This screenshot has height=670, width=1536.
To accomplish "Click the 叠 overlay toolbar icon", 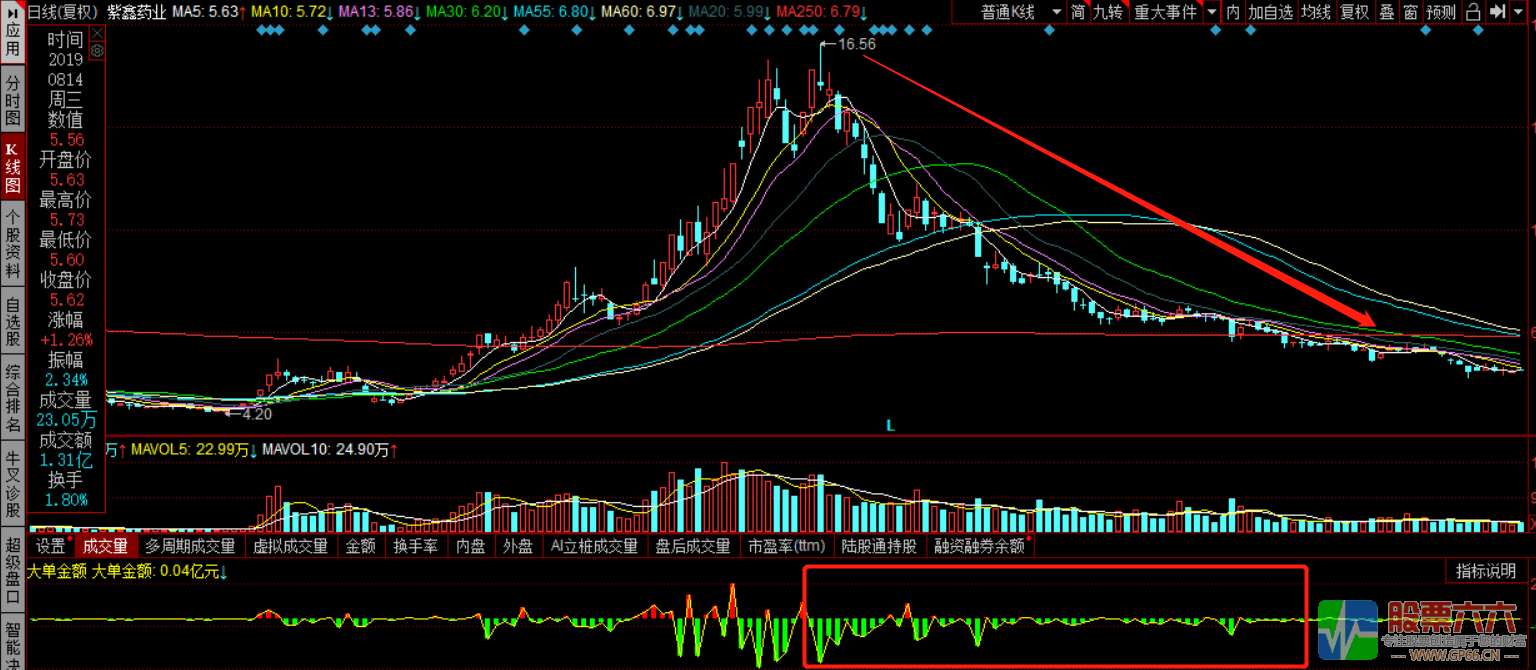I will click(x=1387, y=12).
